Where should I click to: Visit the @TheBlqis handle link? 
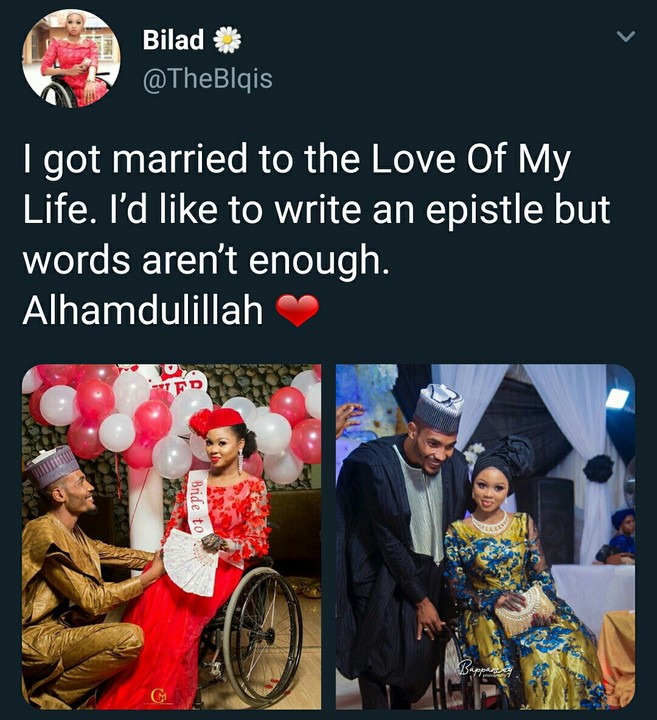(x=208, y=79)
